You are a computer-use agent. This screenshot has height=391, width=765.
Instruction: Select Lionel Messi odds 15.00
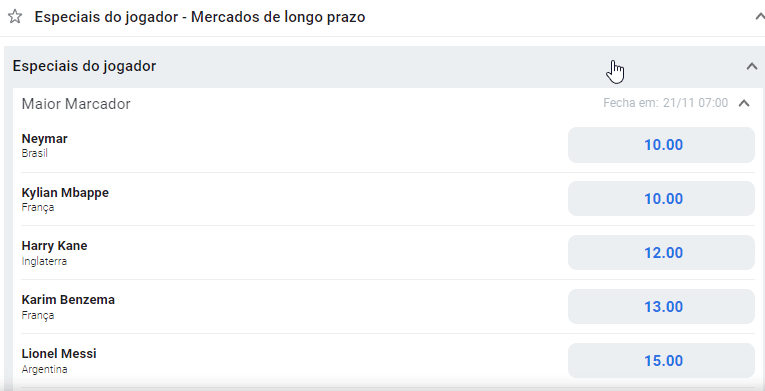point(661,361)
